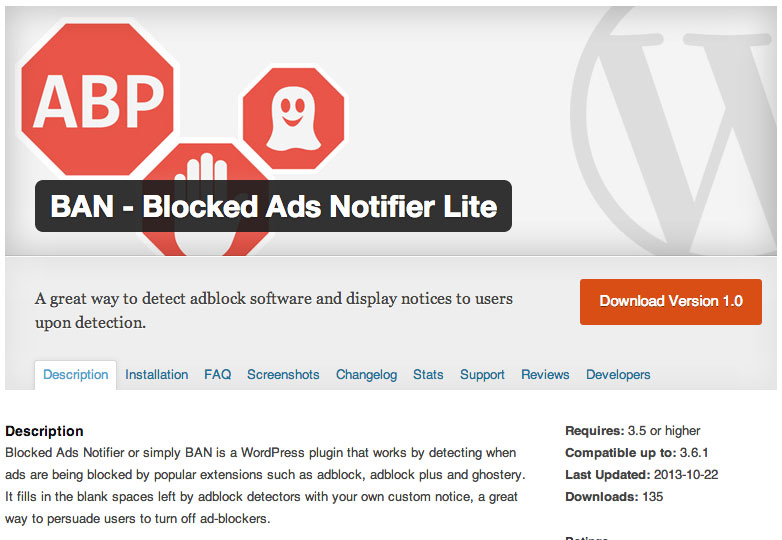Click the 'Requires: 3.5 or higher' text

click(x=632, y=431)
